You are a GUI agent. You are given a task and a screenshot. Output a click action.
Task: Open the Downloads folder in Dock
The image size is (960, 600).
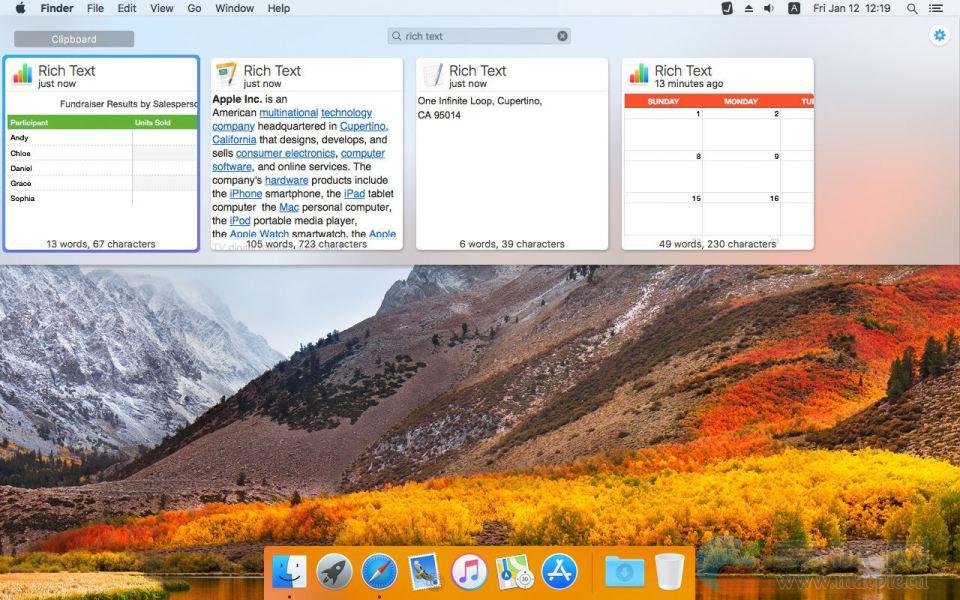pos(624,572)
